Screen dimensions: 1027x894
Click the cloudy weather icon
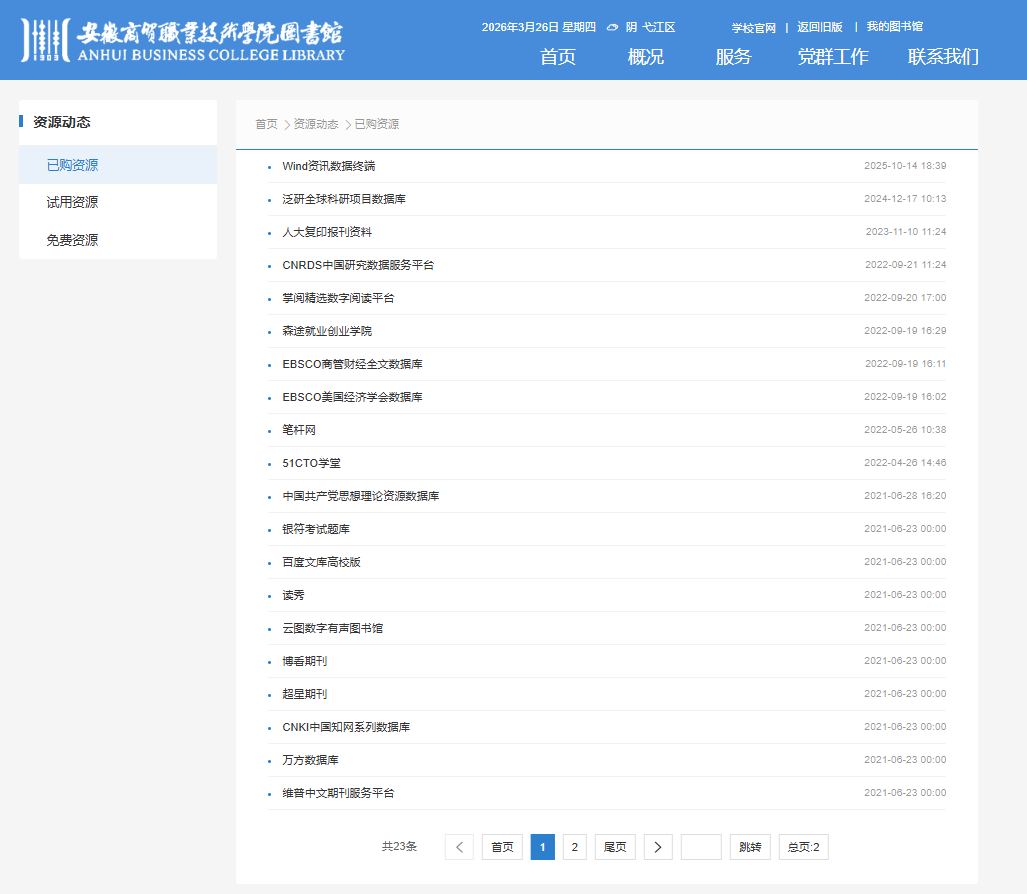click(x=612, y=28)
